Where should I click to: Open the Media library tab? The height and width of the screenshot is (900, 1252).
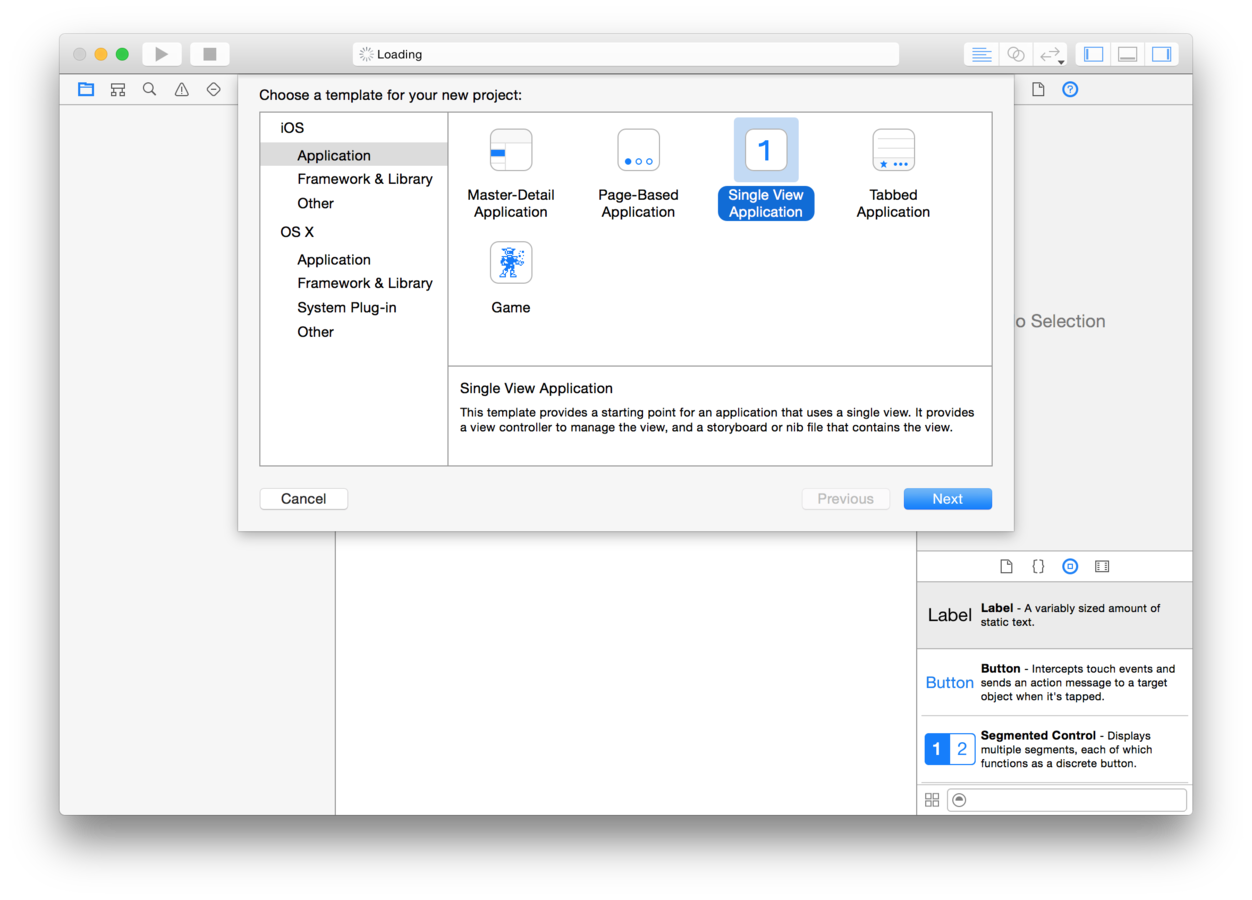click(1101, 565)
